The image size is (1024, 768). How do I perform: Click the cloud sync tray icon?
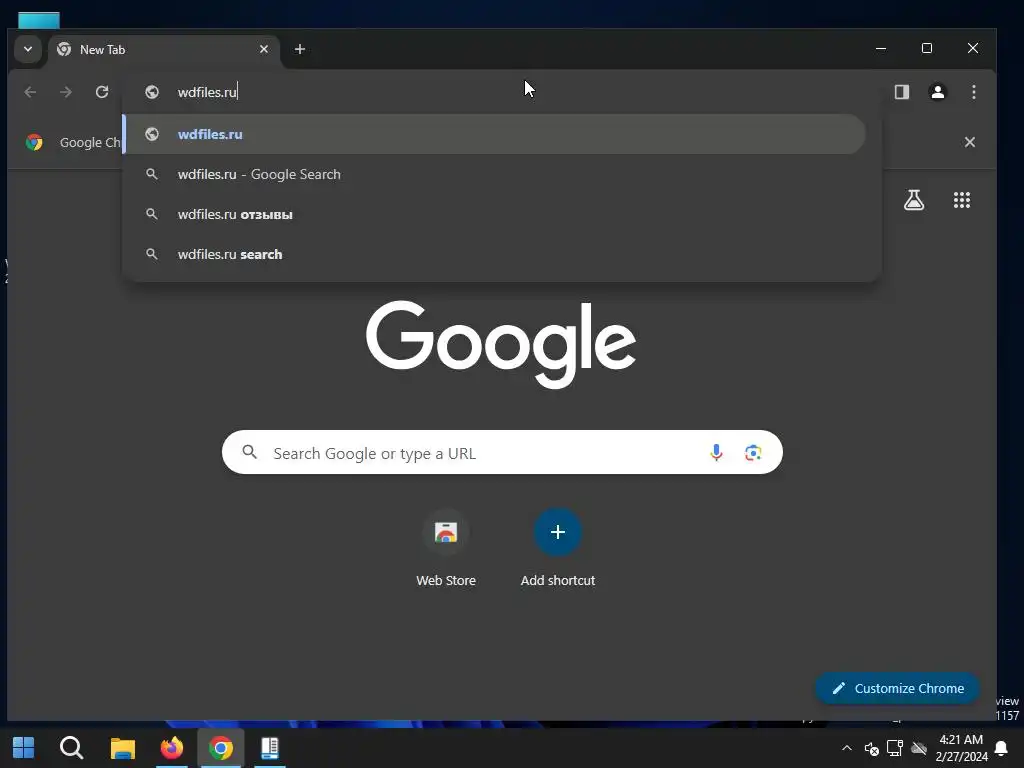pyautogui.click(x=919, y=748)
